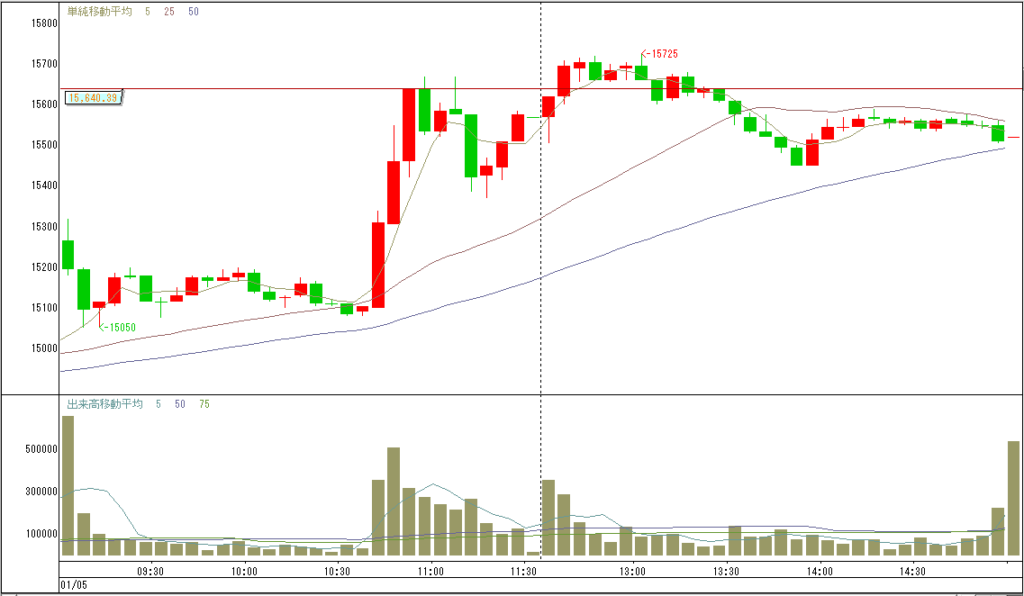Click the 11:00 time axis label
Image resolution: width=1024 pixels, height=596 pixels.
pos(430,571)
